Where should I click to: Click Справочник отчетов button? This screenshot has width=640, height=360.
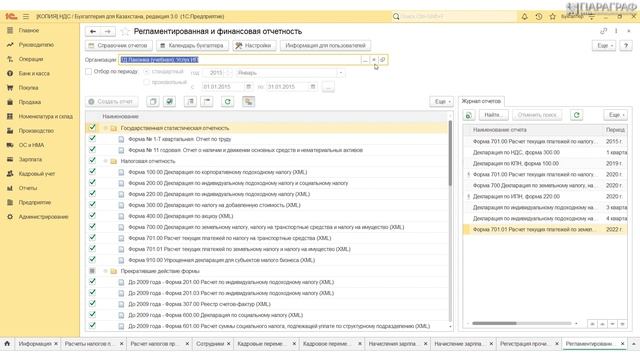tap(118, 45)
